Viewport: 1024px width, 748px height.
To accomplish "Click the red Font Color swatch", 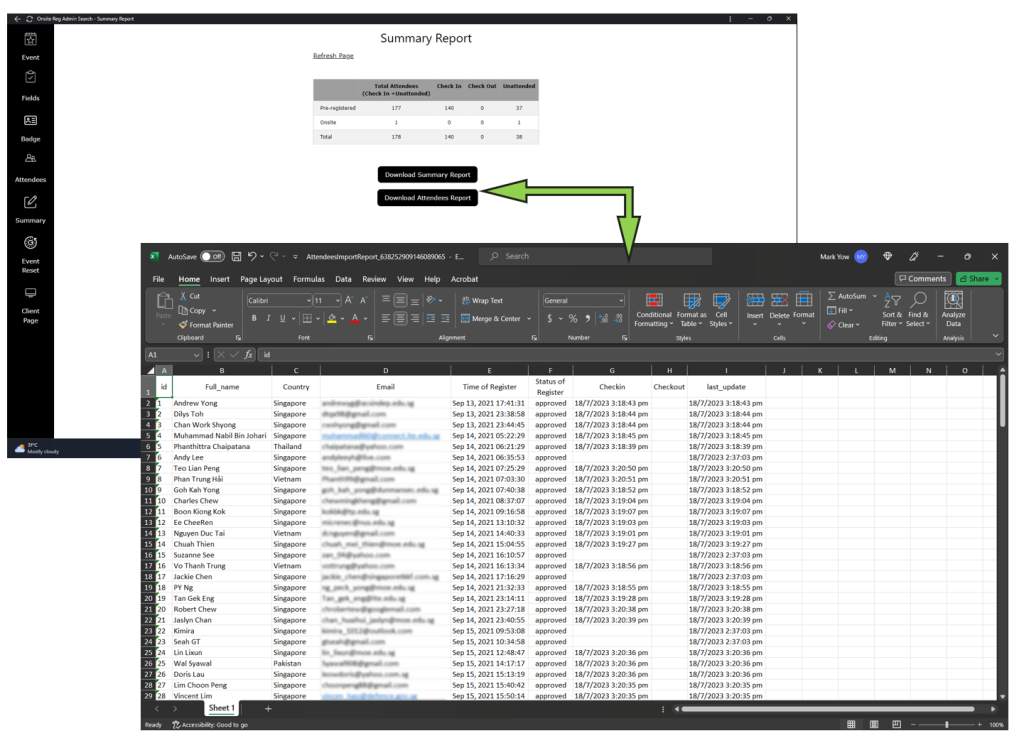I will coord(355,319).
